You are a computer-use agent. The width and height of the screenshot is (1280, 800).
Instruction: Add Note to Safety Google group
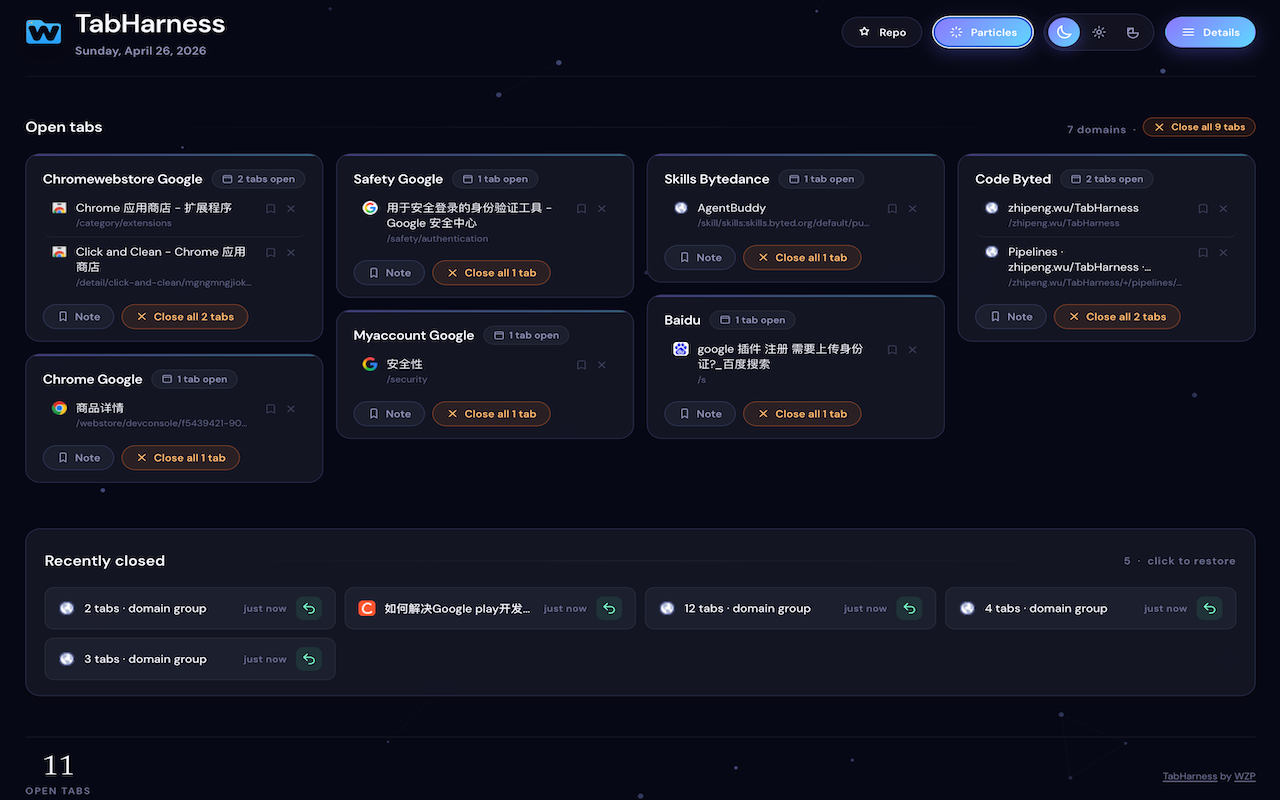[x=389, y=273]
